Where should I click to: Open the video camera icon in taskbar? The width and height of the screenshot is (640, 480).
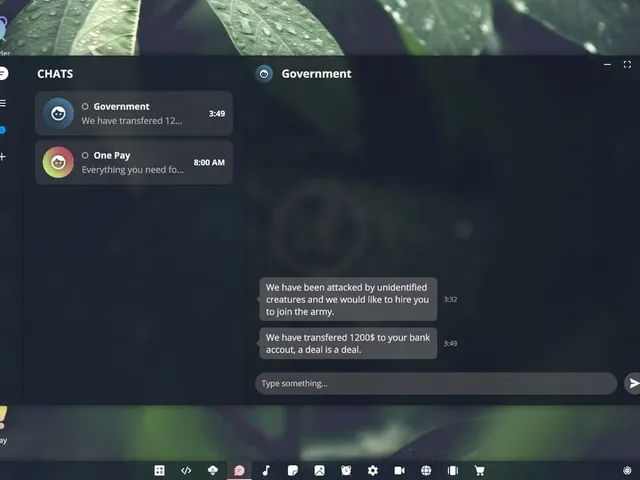(399, 471)
